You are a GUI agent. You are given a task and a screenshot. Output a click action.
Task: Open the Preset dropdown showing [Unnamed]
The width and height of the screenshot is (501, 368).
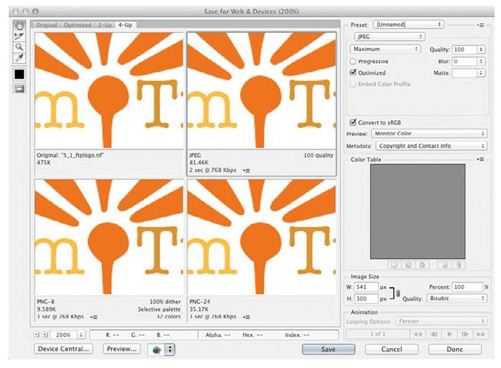pos(409,25)
